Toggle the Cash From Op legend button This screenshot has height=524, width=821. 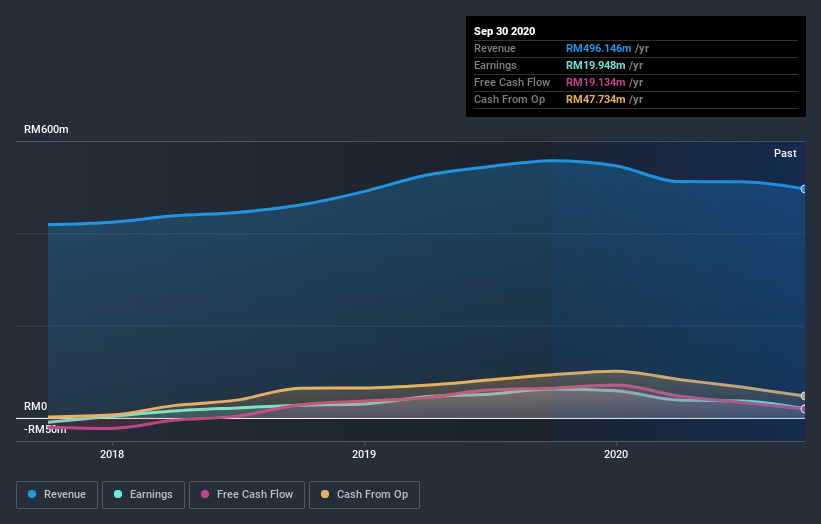pyautogui.click(x=364, y=495)
